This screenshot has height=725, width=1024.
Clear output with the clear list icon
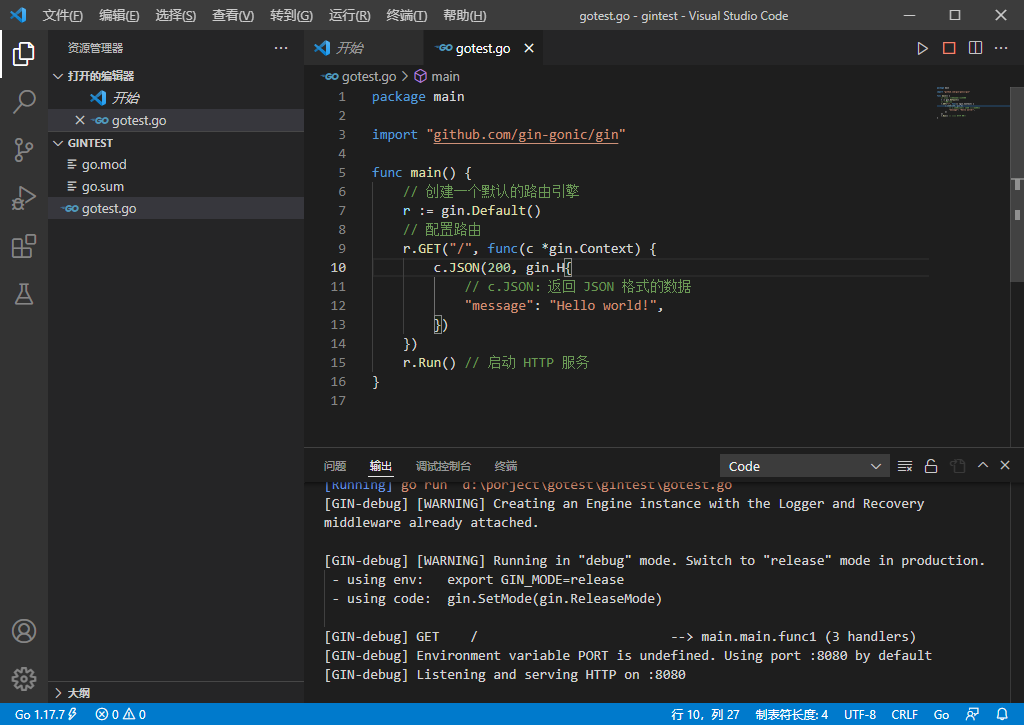(904, 466)
